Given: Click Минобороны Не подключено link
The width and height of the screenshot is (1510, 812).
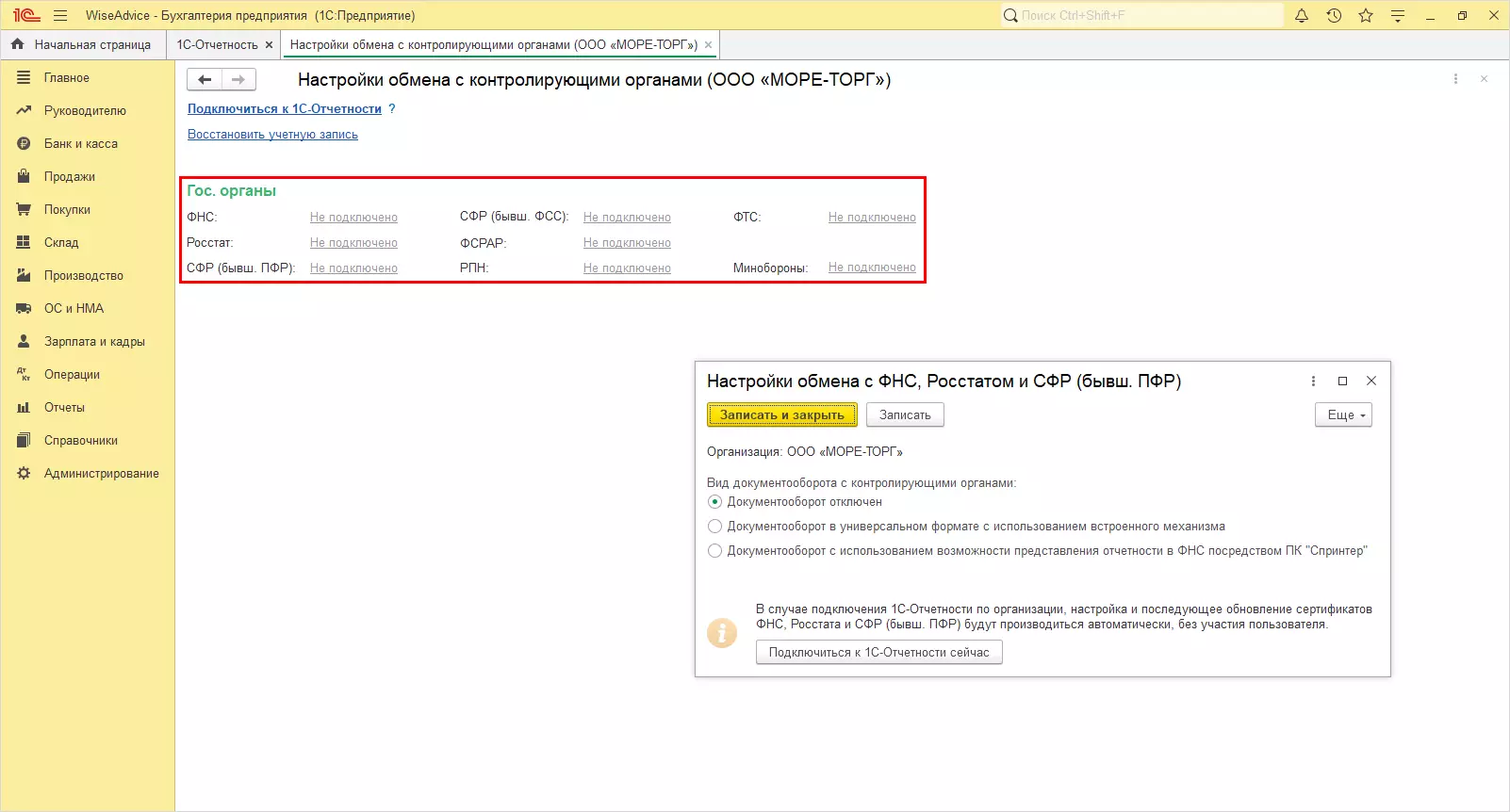Looking at the screenshot, I should 872,268.
